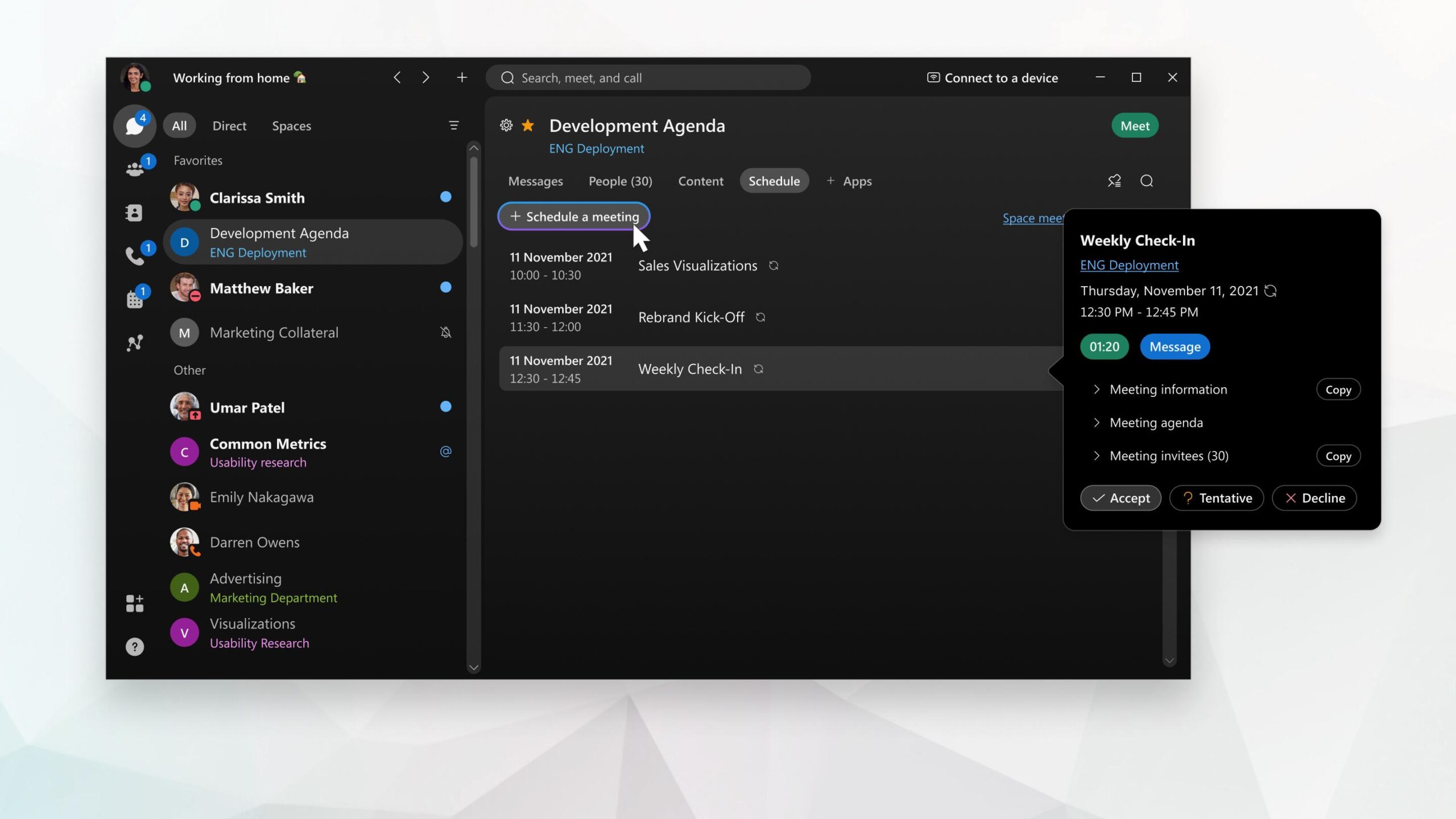Open the People (30) tab
The width and height of the screenshot is (1456, 819).
[620, 181]
